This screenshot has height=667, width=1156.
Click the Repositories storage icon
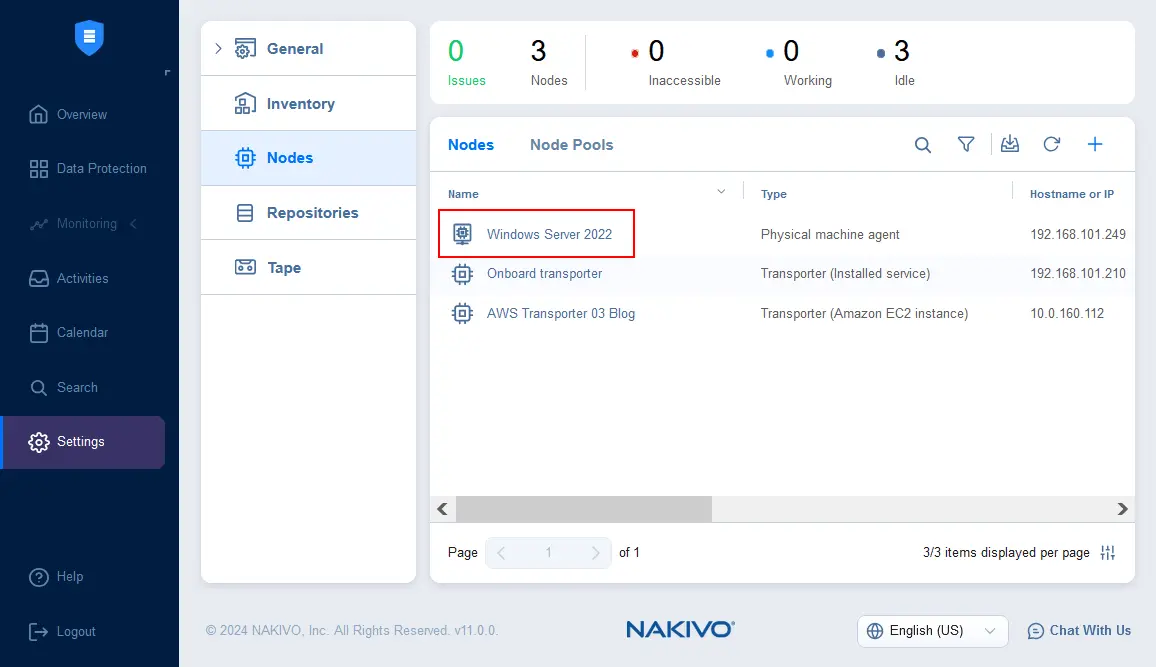coord(245,213)
